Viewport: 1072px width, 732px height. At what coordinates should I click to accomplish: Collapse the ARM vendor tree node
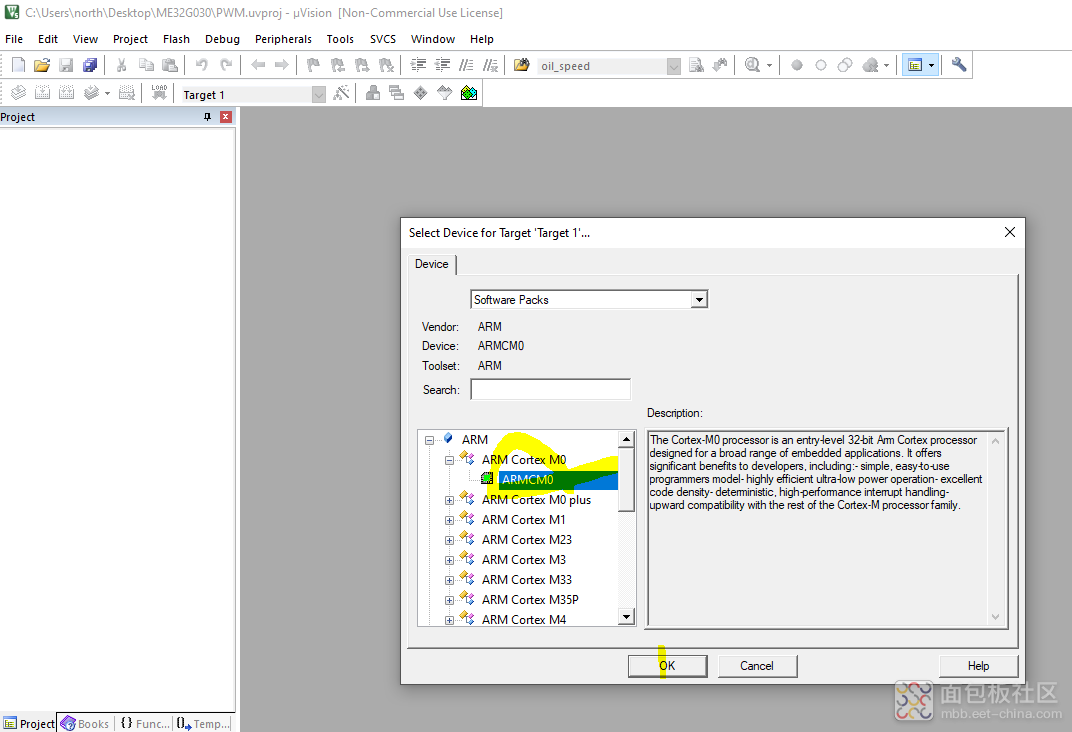[x=429, y=440]
